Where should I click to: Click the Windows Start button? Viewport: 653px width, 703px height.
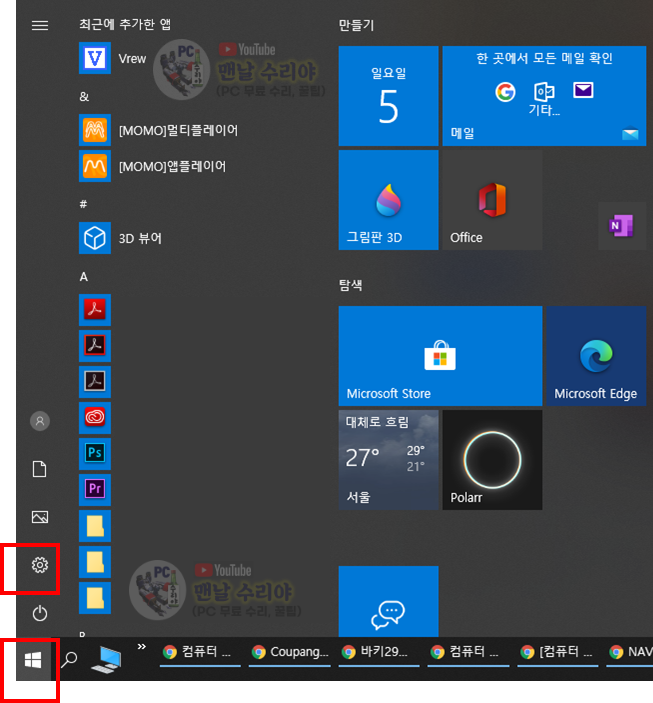click(33, 660)
